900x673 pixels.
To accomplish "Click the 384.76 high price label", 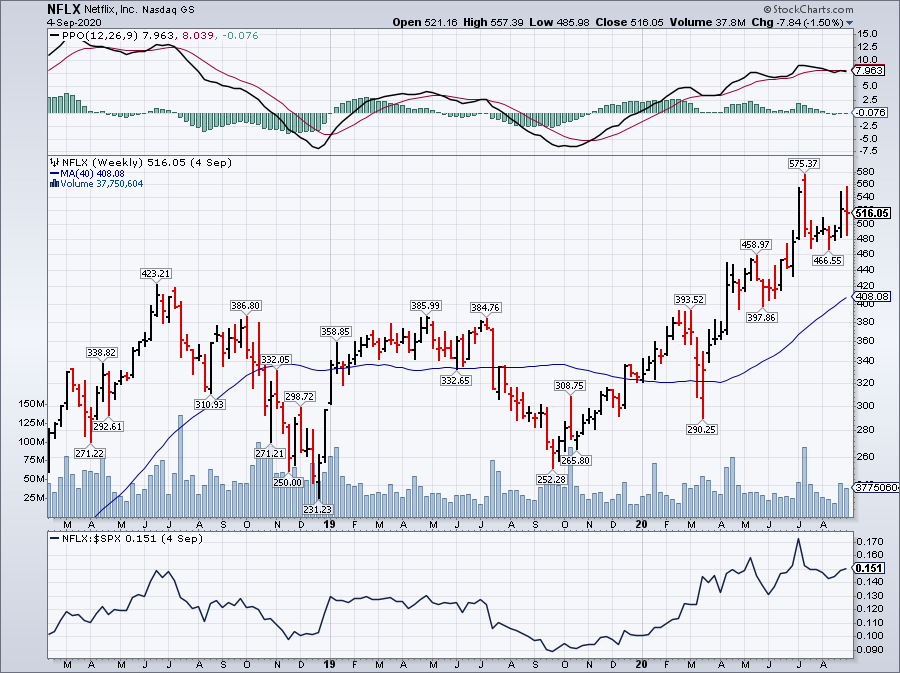I will point(486,308).
